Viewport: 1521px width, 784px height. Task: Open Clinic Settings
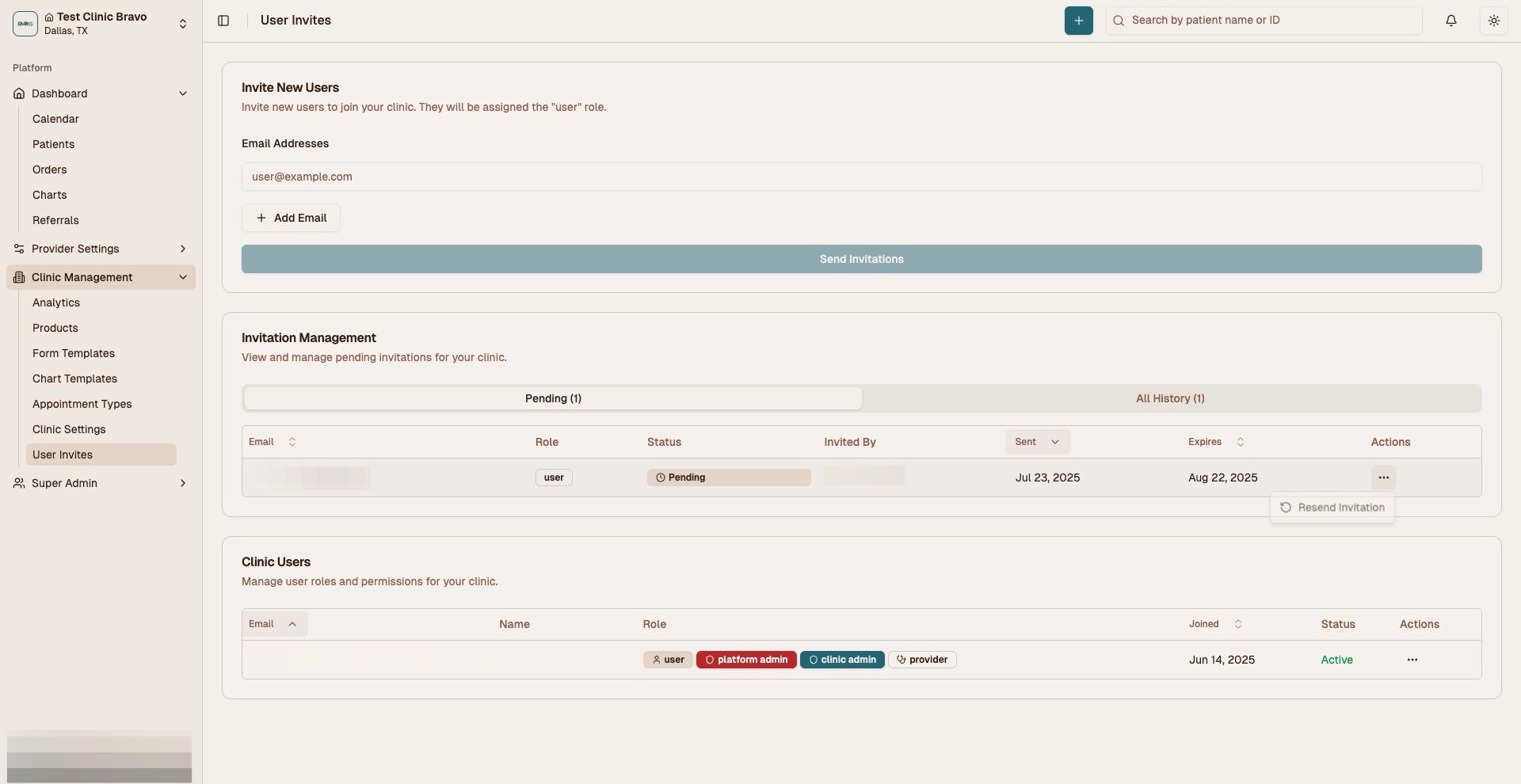coord(69,429)
